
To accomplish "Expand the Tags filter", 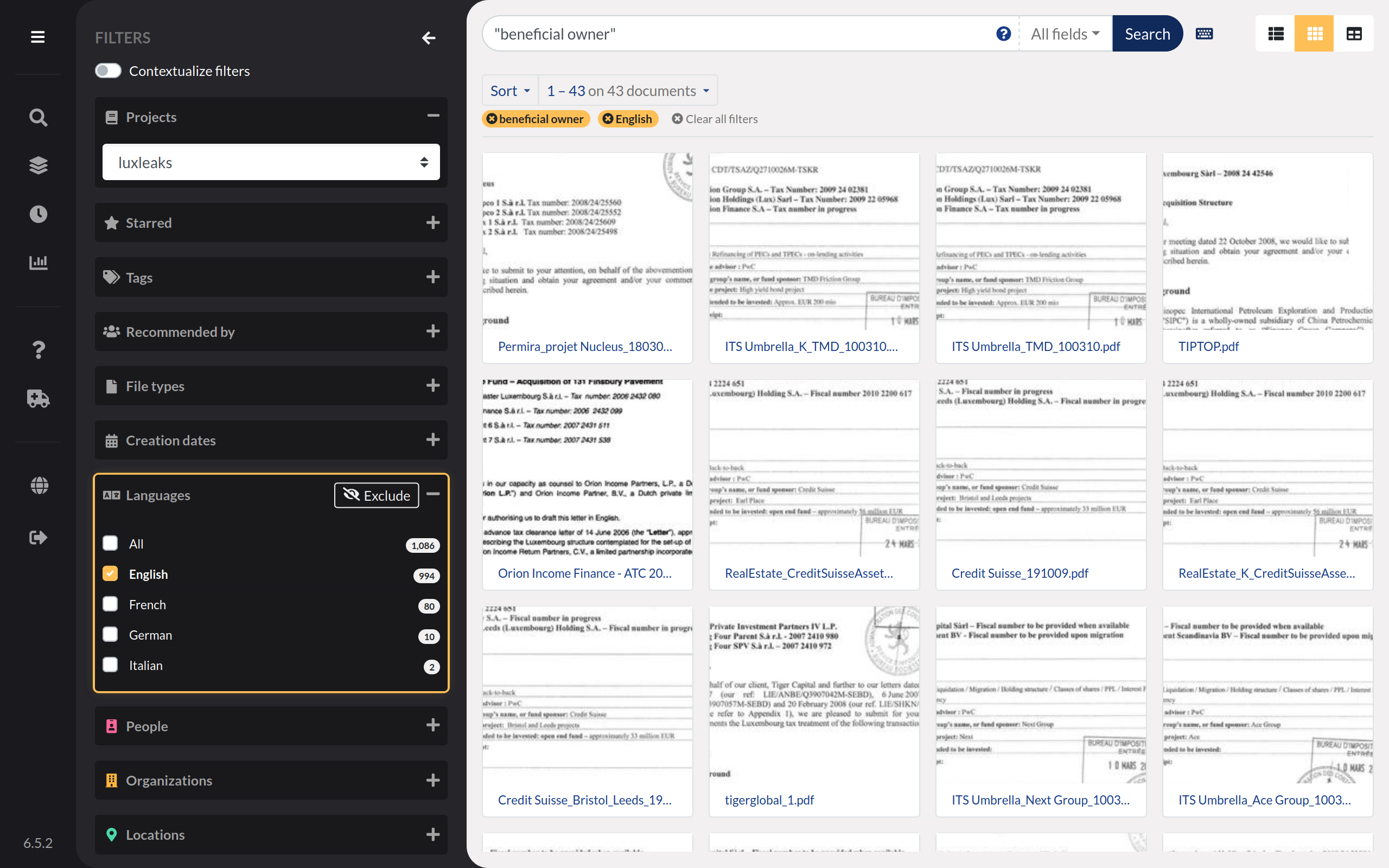I will (434, 277).
